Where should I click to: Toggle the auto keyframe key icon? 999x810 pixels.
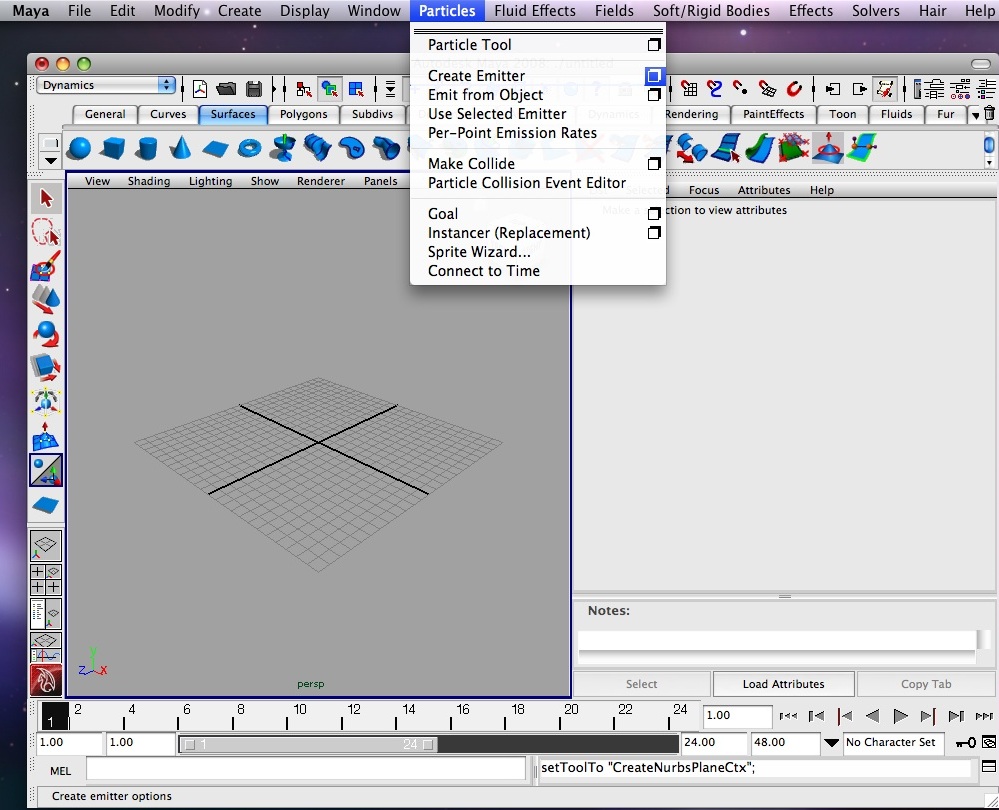click(x=965, y=742)
